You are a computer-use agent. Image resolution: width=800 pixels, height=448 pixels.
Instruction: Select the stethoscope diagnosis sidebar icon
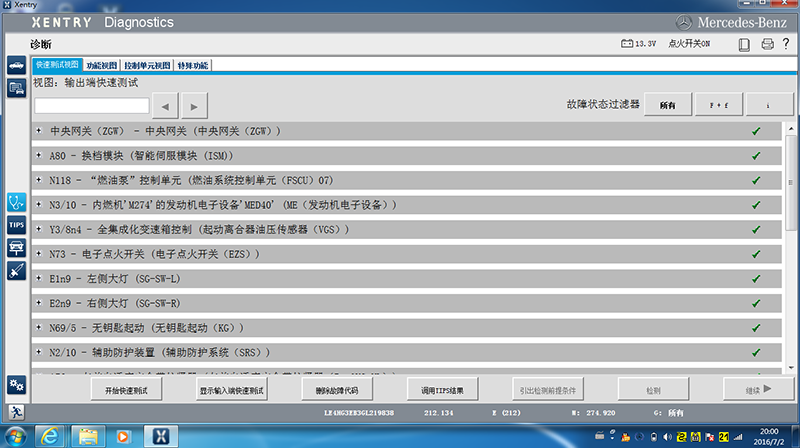16,203
